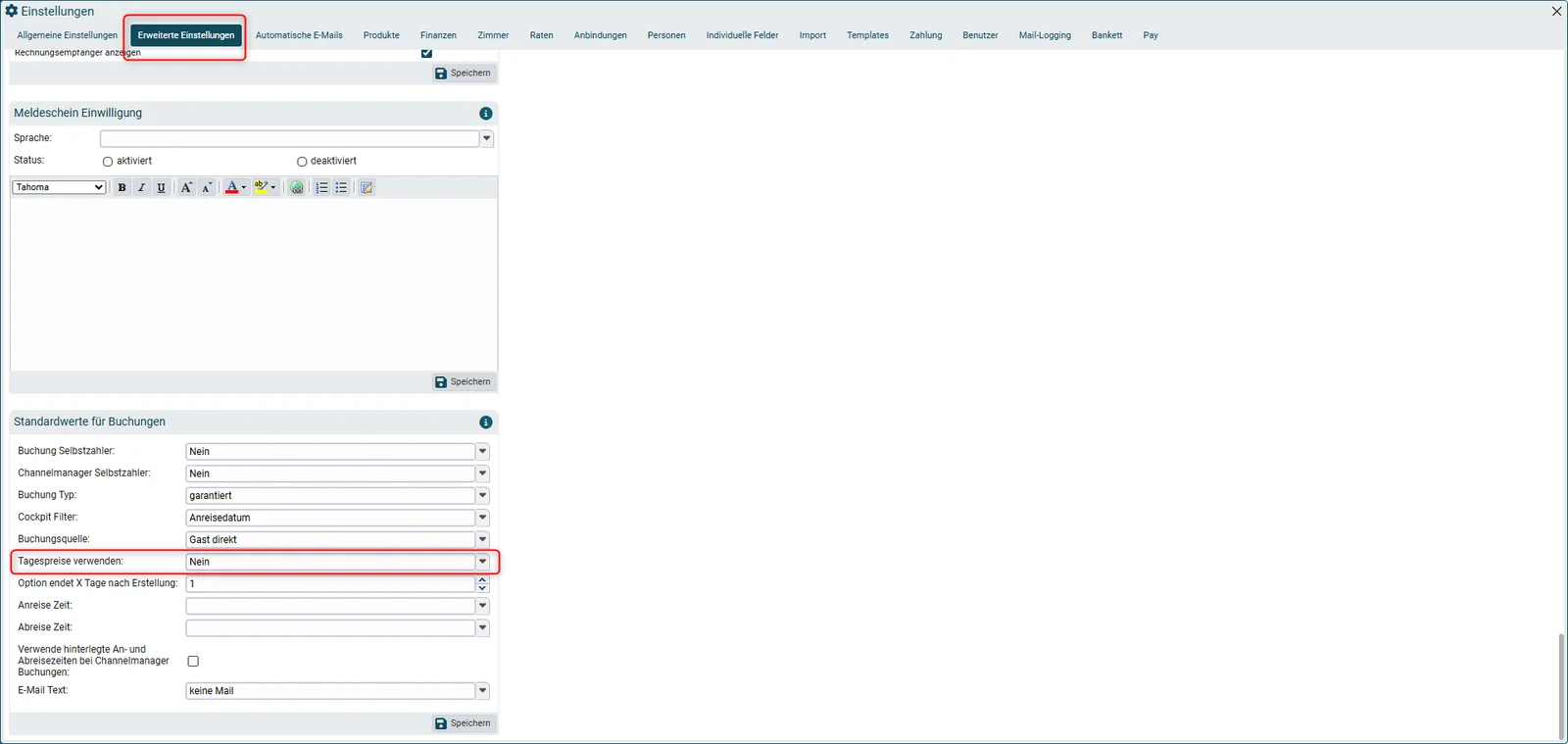Select the deaktiviert status option
The width and height of the screenshot is (1568, 744).
[x=302, y=162]
